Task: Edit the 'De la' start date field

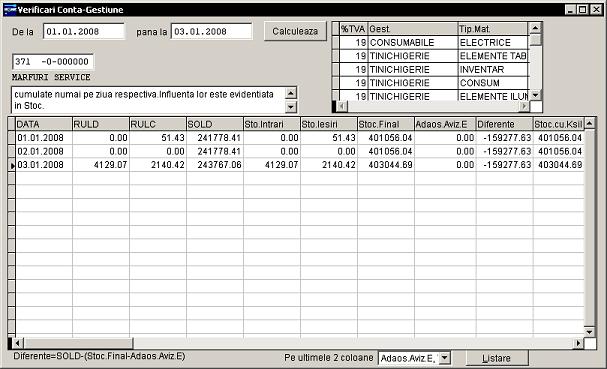Action: (84, 31)
